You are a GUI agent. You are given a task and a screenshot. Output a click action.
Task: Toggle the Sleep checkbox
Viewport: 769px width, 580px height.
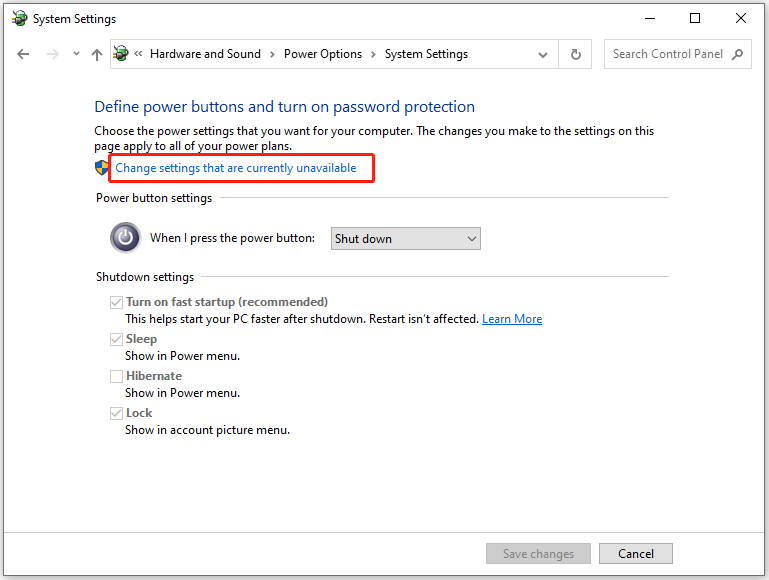pos(116,339)
